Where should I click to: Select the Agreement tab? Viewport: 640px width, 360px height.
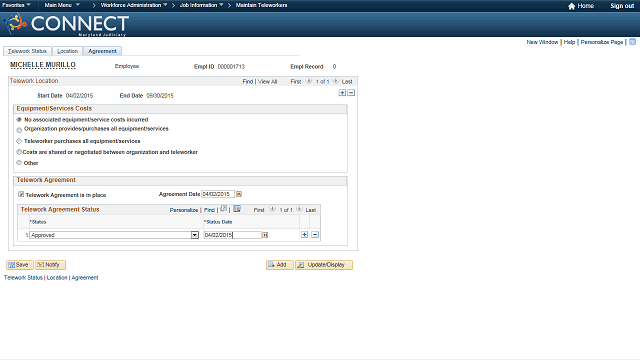click(x=102, y=51)
